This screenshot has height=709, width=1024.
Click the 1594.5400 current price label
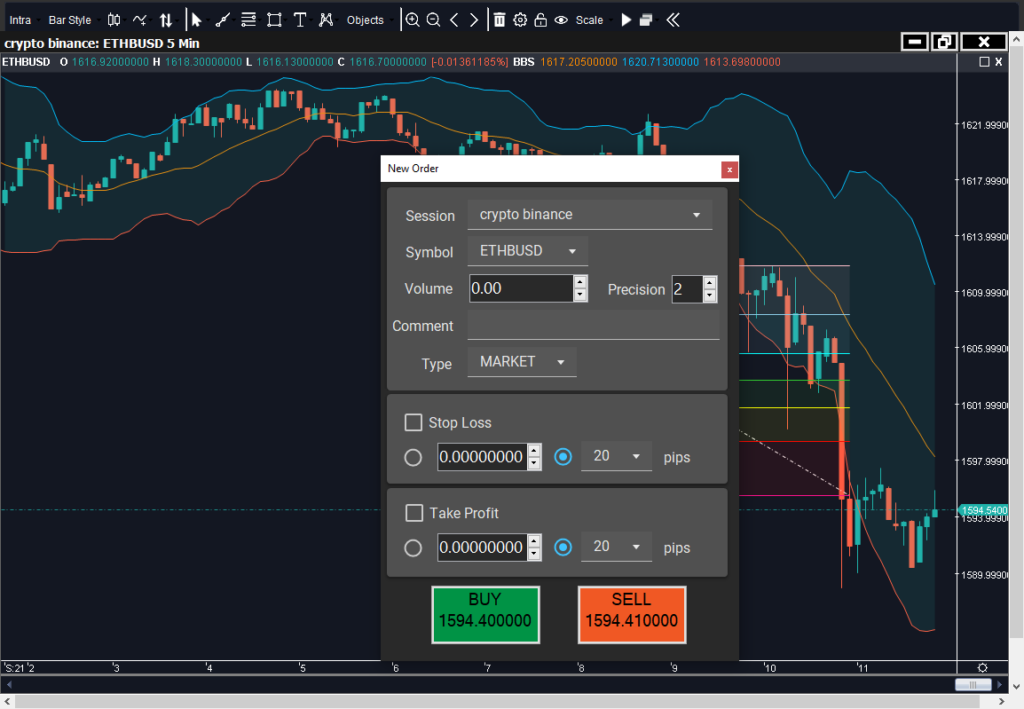tap(984, 510)
